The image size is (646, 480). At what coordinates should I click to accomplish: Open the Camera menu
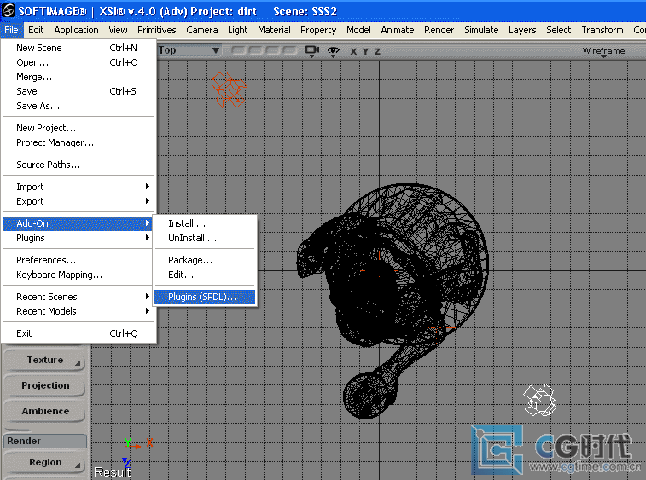(202, 30)
